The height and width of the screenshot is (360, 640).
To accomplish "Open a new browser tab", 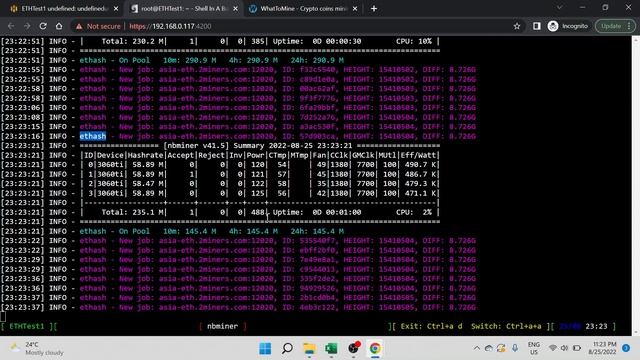I will 374,9.
